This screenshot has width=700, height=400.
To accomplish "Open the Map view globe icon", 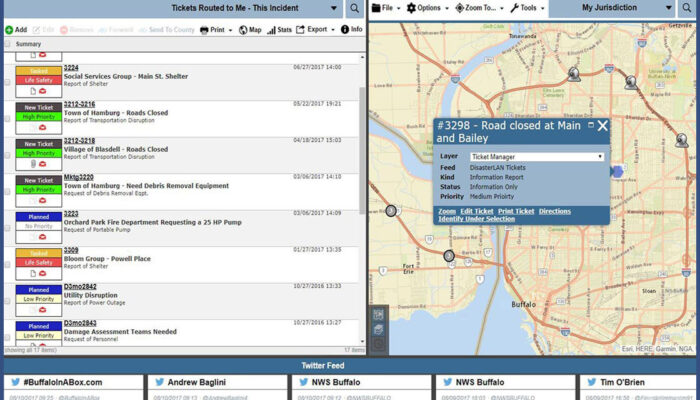I will click(242, 30).
